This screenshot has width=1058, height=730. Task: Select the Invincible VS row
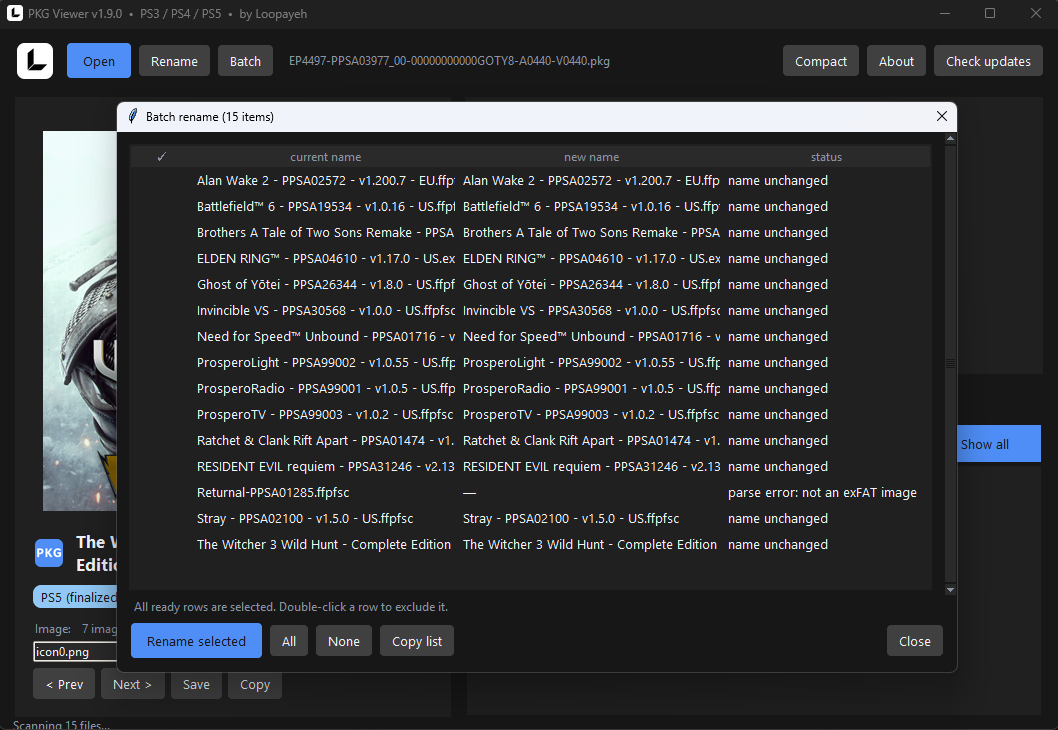(x=530, y=310)
